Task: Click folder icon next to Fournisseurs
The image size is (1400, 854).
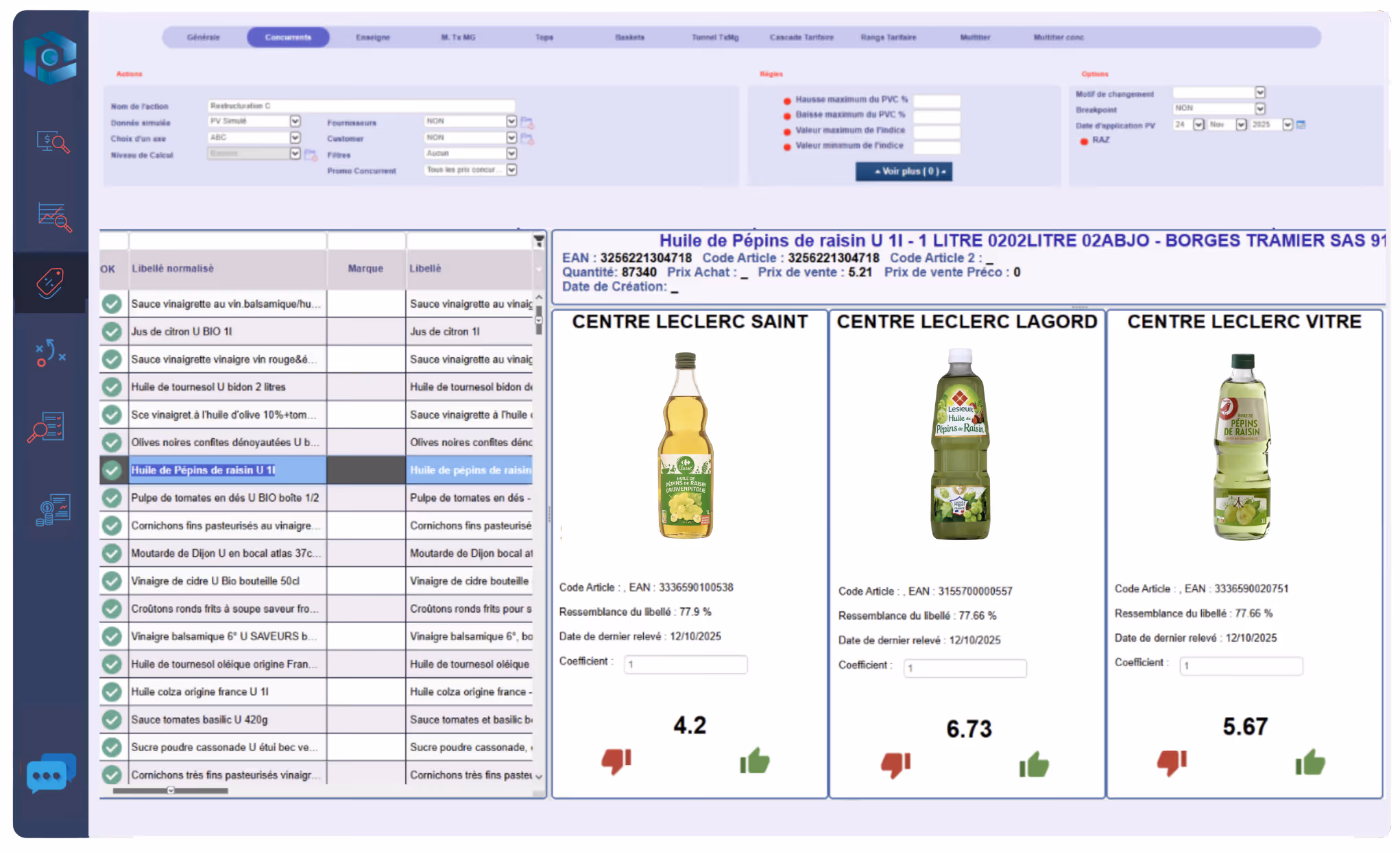Action: pos(527,123)
